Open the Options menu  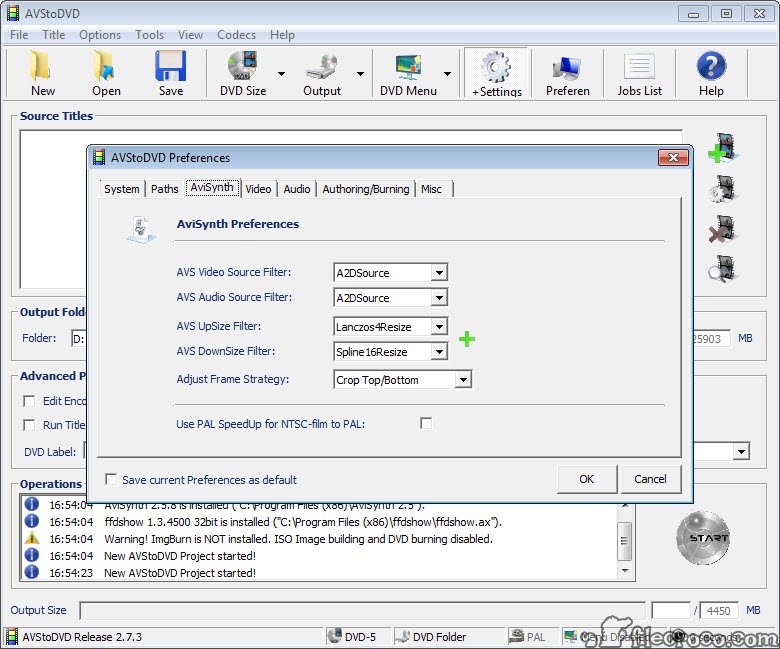(x=100, y=35)
